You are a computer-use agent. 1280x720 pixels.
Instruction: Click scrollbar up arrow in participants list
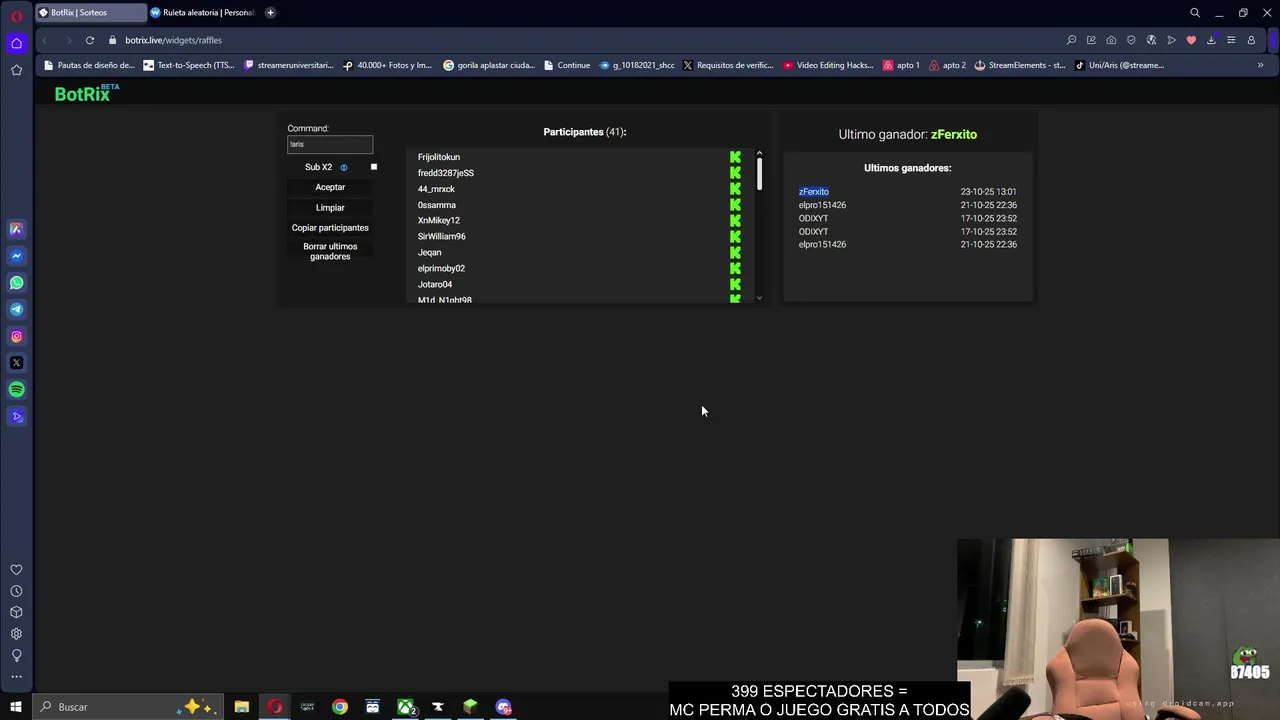[759, 153]
